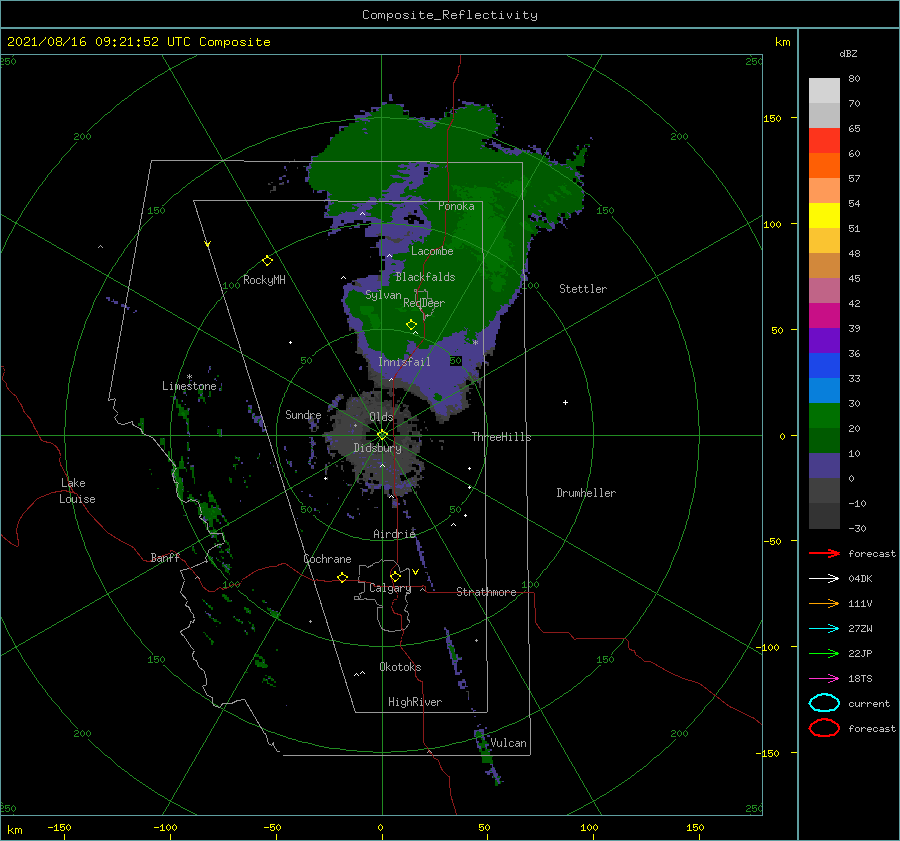Click the Limestone label
The width and height of the screenshot is (900, 841).
[189, 386]
